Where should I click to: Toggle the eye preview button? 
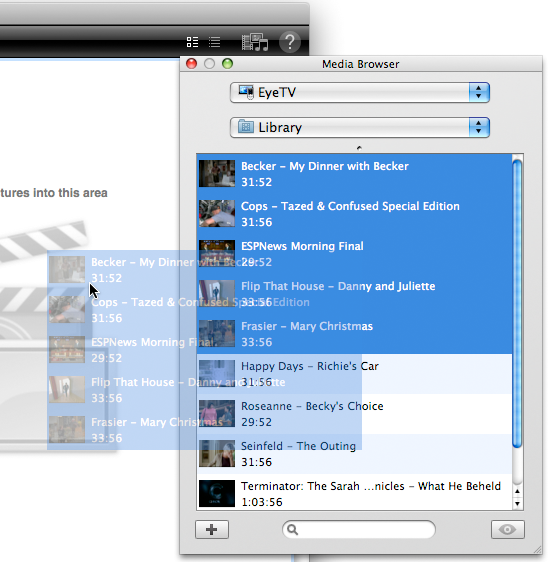coord(508,529)
